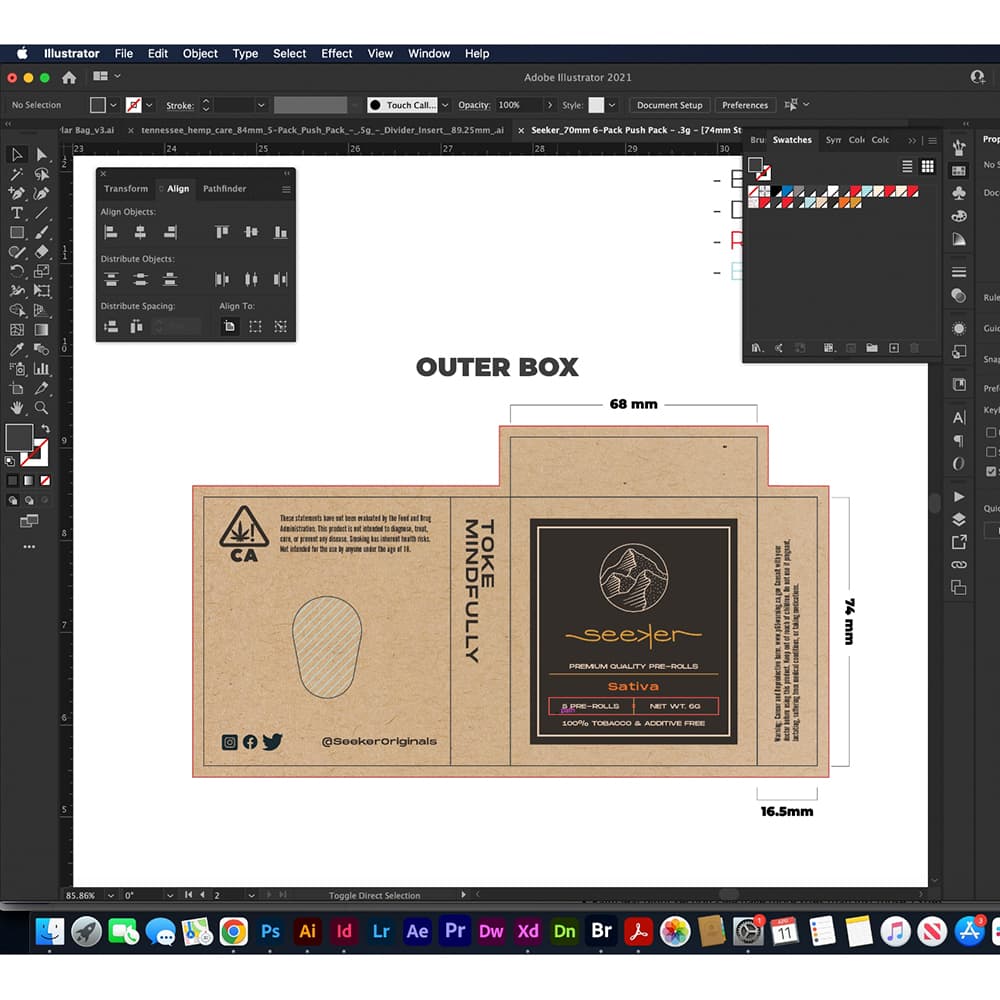Switch to the Pathfinder tab

point(224,189)
